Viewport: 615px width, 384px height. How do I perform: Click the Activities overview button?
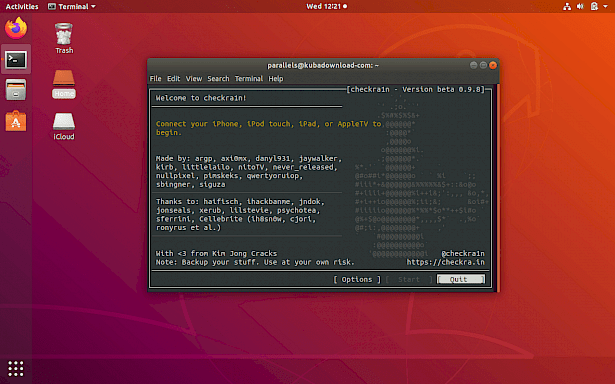pos(22,6)
